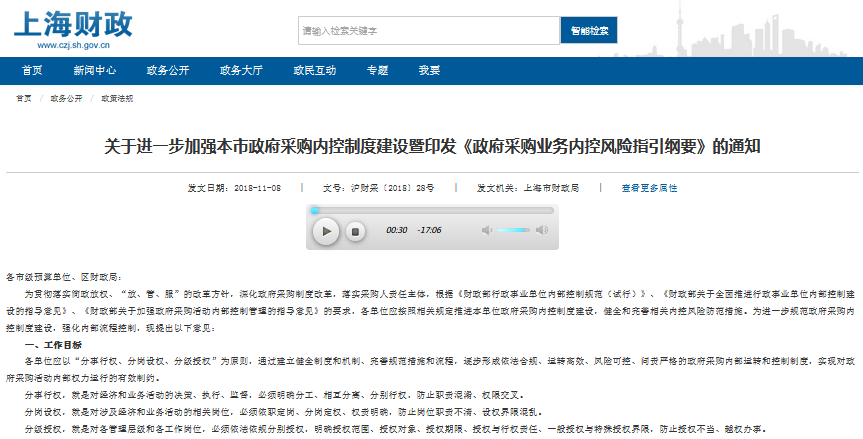The height and width of the screenshot is (439, 863).
Task: Stop the audio playback
Action: click(354, 231)
